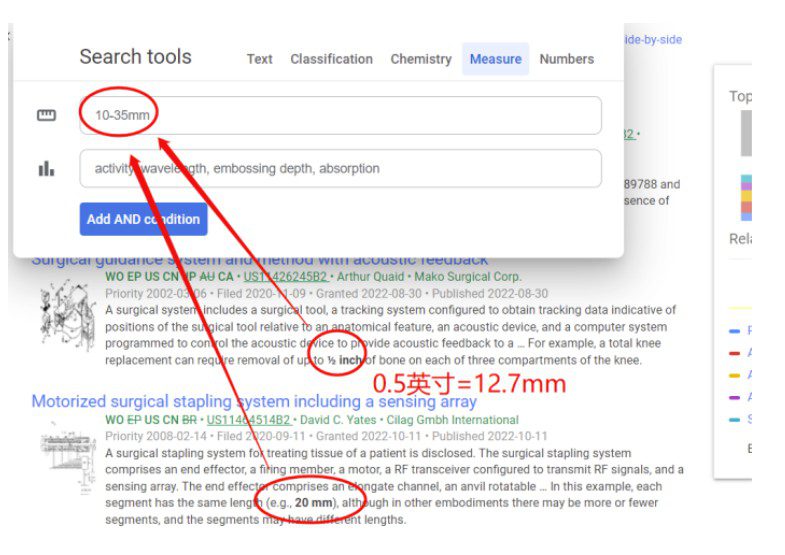Open patent number US11426245B2 link

[x=285, y=277]
